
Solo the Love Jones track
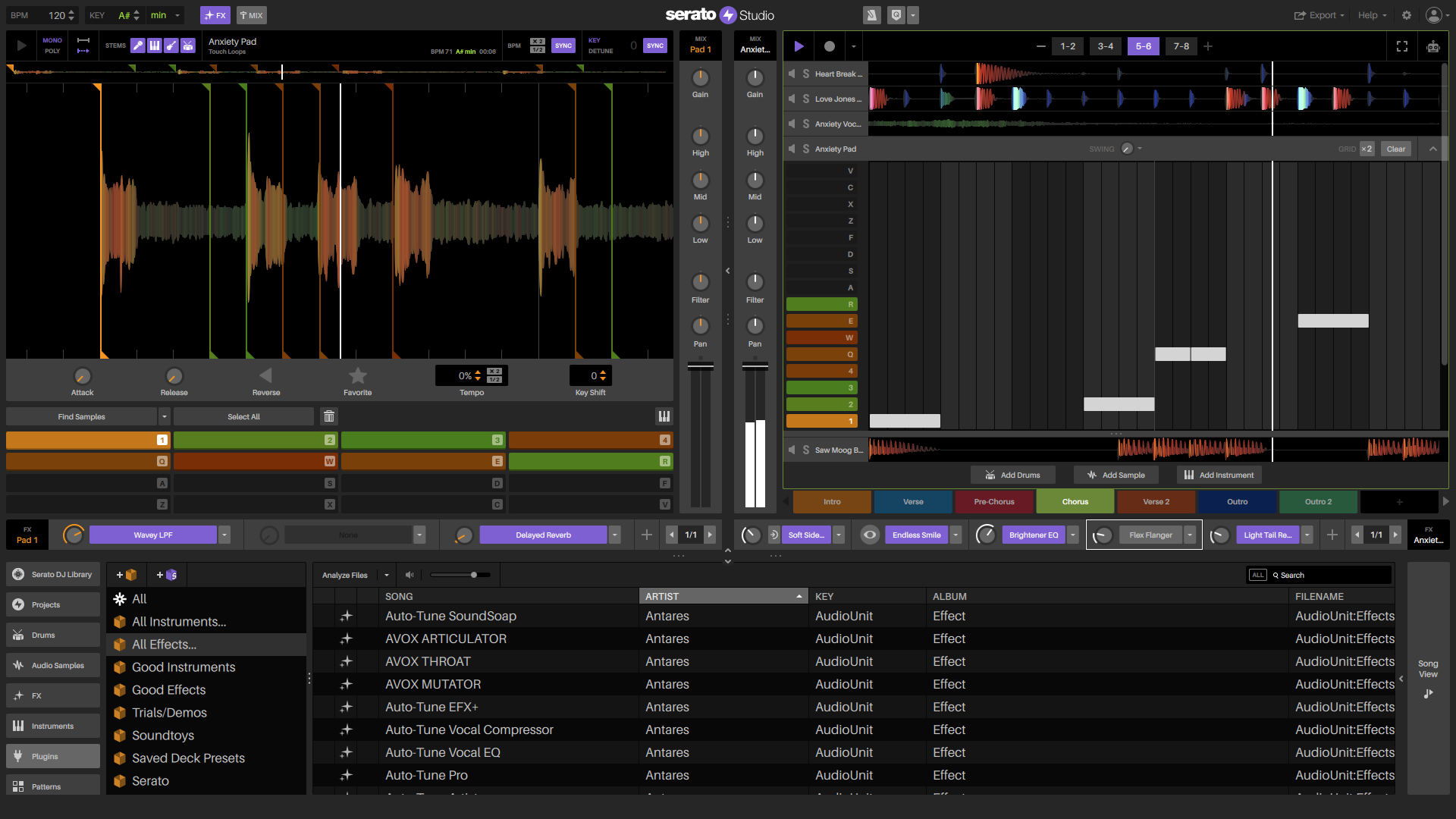(x=805, y=99)
